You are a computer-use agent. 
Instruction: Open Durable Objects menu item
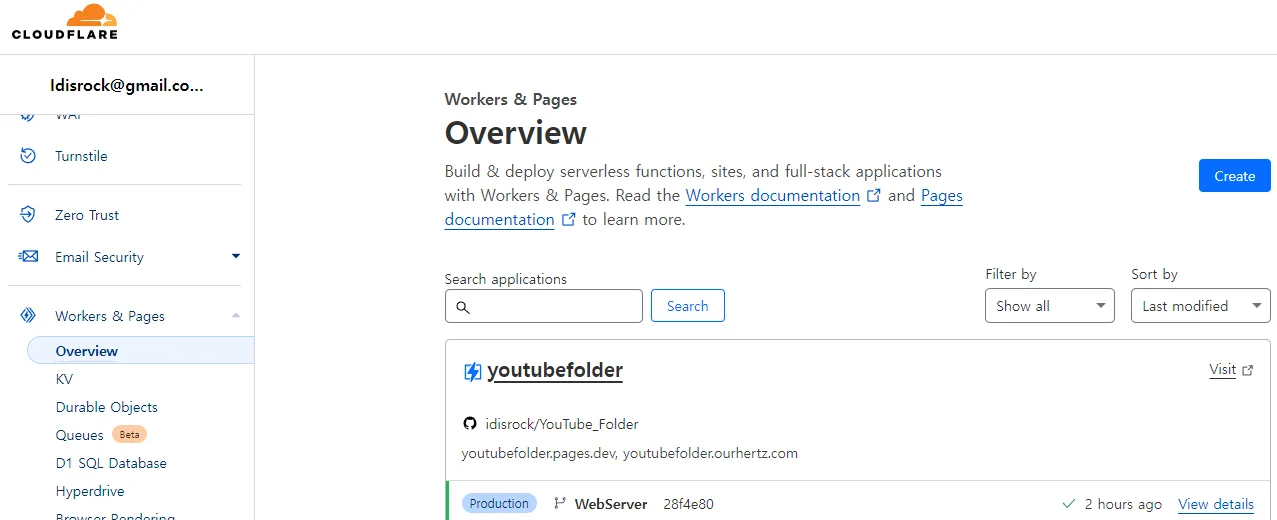[107, 407]
